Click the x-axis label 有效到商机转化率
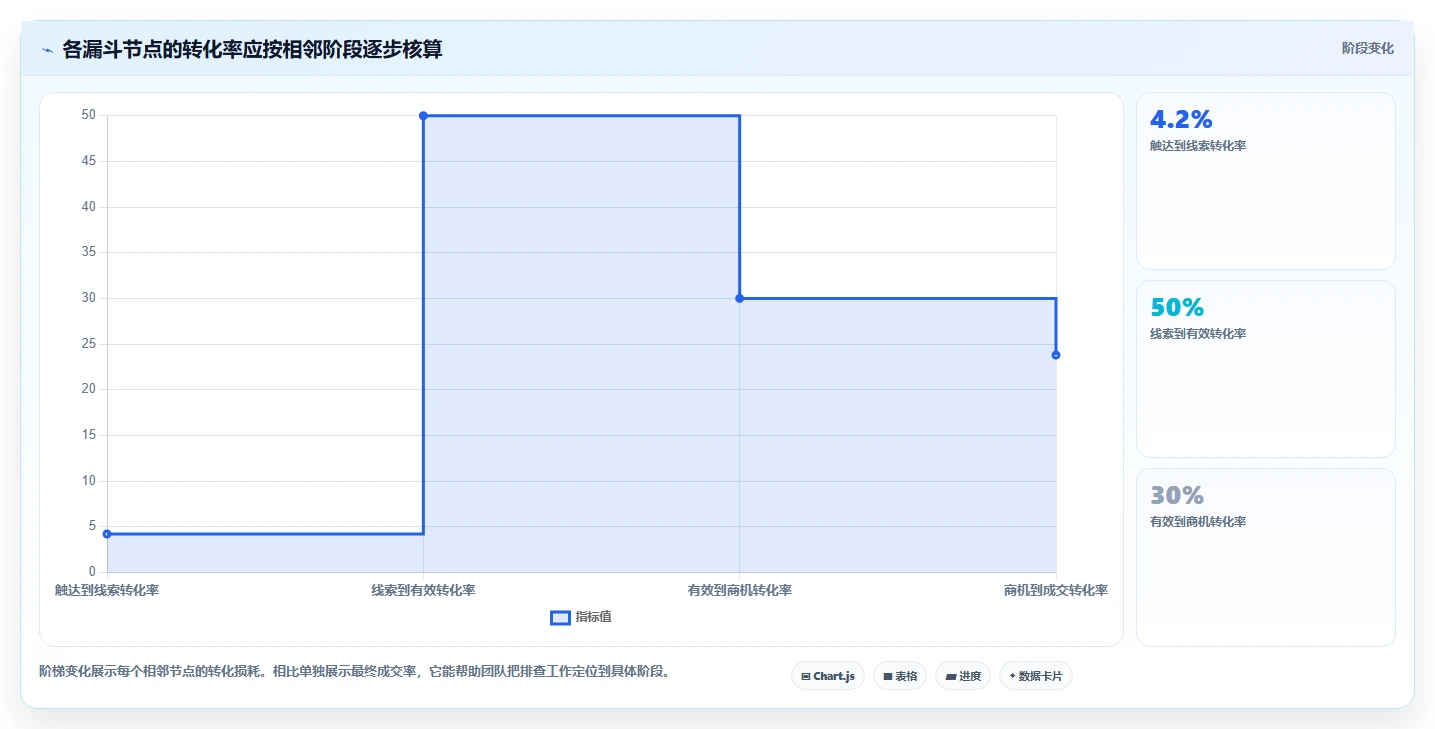1435x729 pixels. tap(740, 590)
